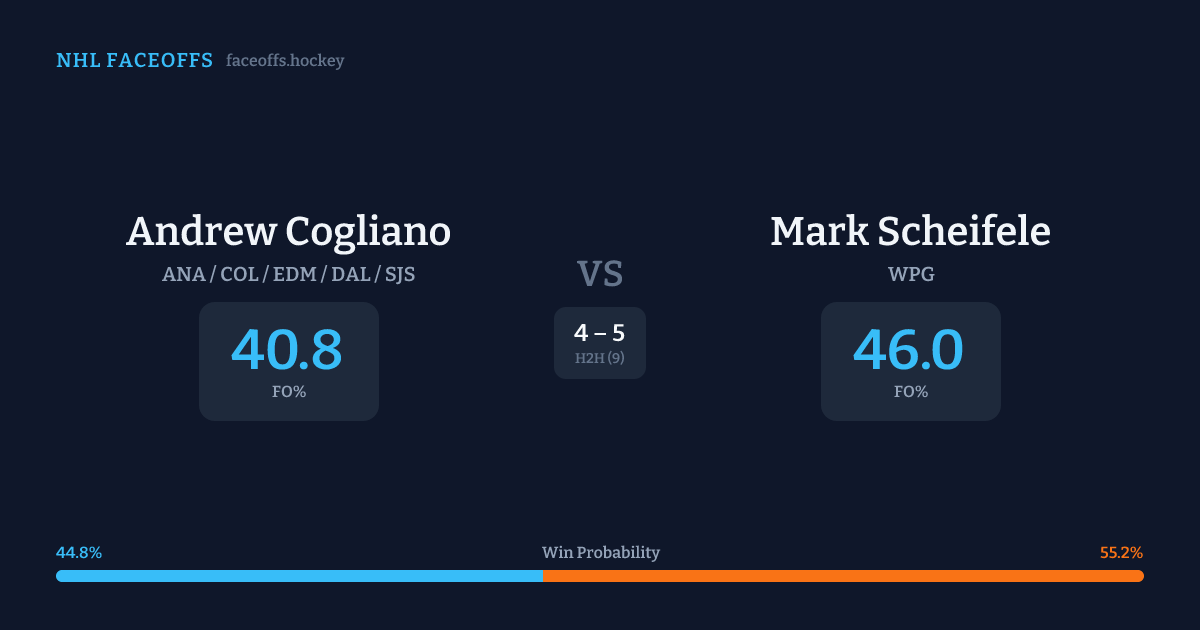Select the Andrew Cogliano player name
Image resolution: width=1200 pixels, height=630 pixels.
click(x=288, y=232)
